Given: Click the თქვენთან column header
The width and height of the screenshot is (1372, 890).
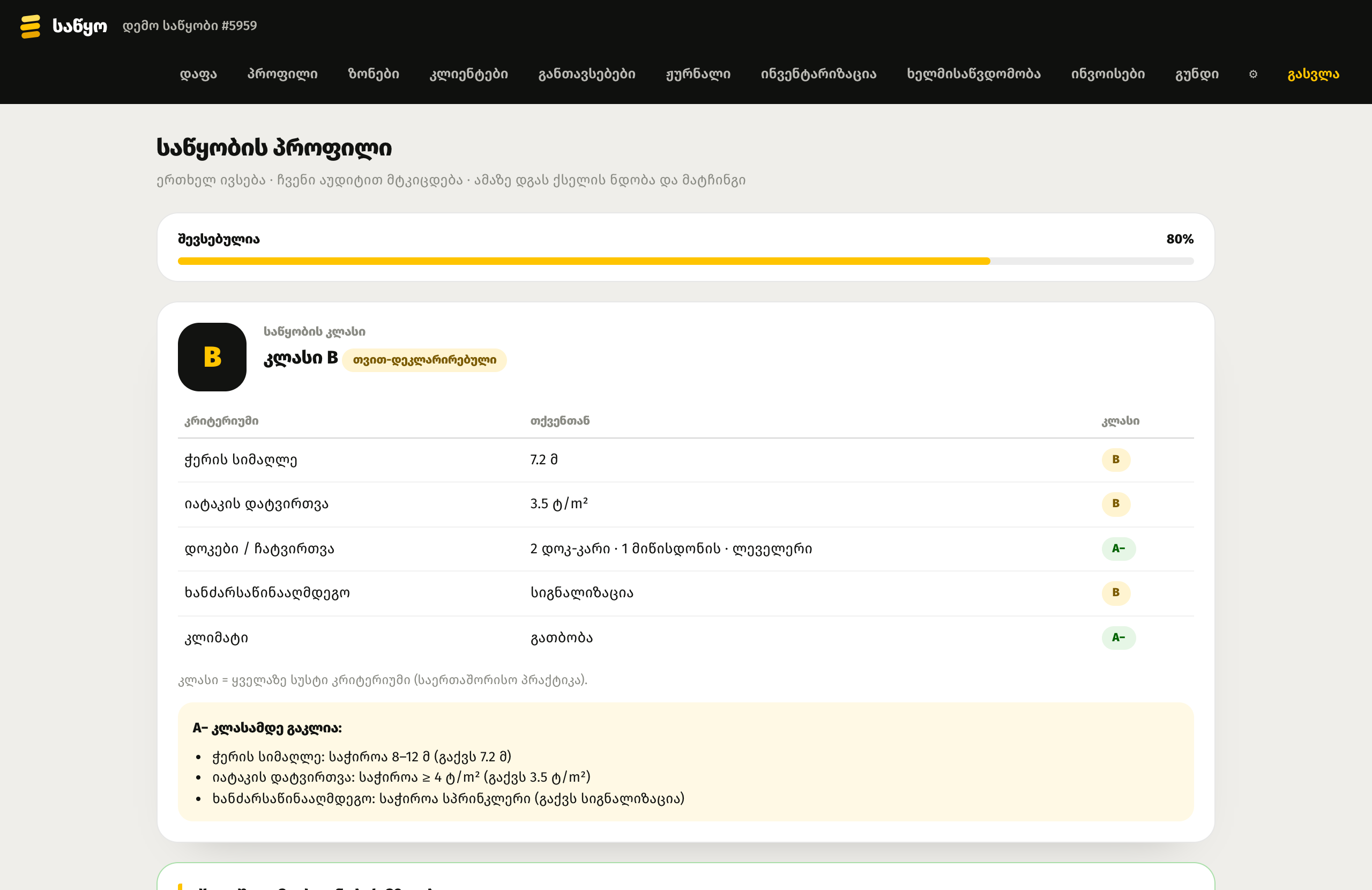Looking at the screenshot, I should [560, 421].
